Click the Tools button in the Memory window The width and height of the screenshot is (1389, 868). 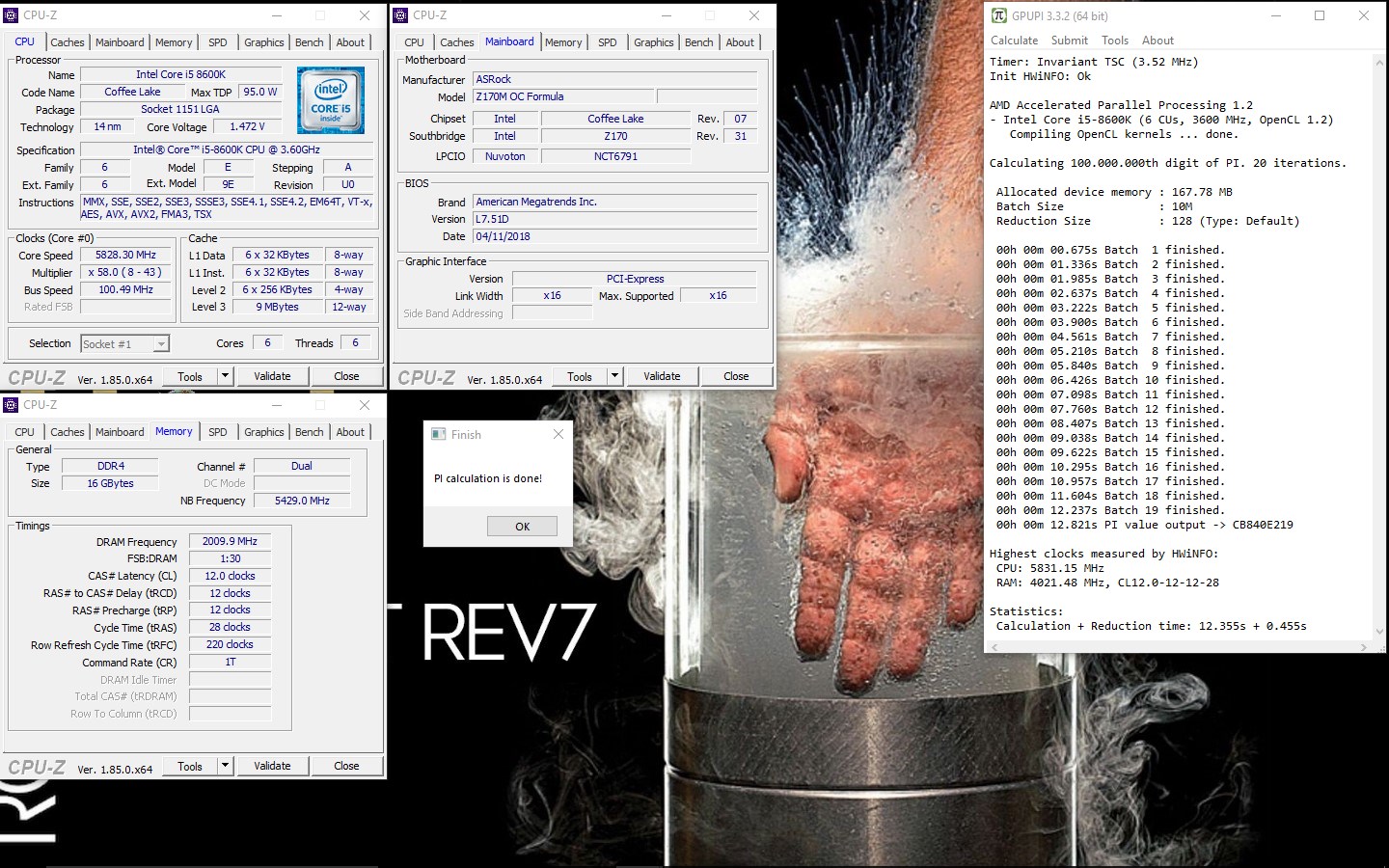click(x=190, y=766)
